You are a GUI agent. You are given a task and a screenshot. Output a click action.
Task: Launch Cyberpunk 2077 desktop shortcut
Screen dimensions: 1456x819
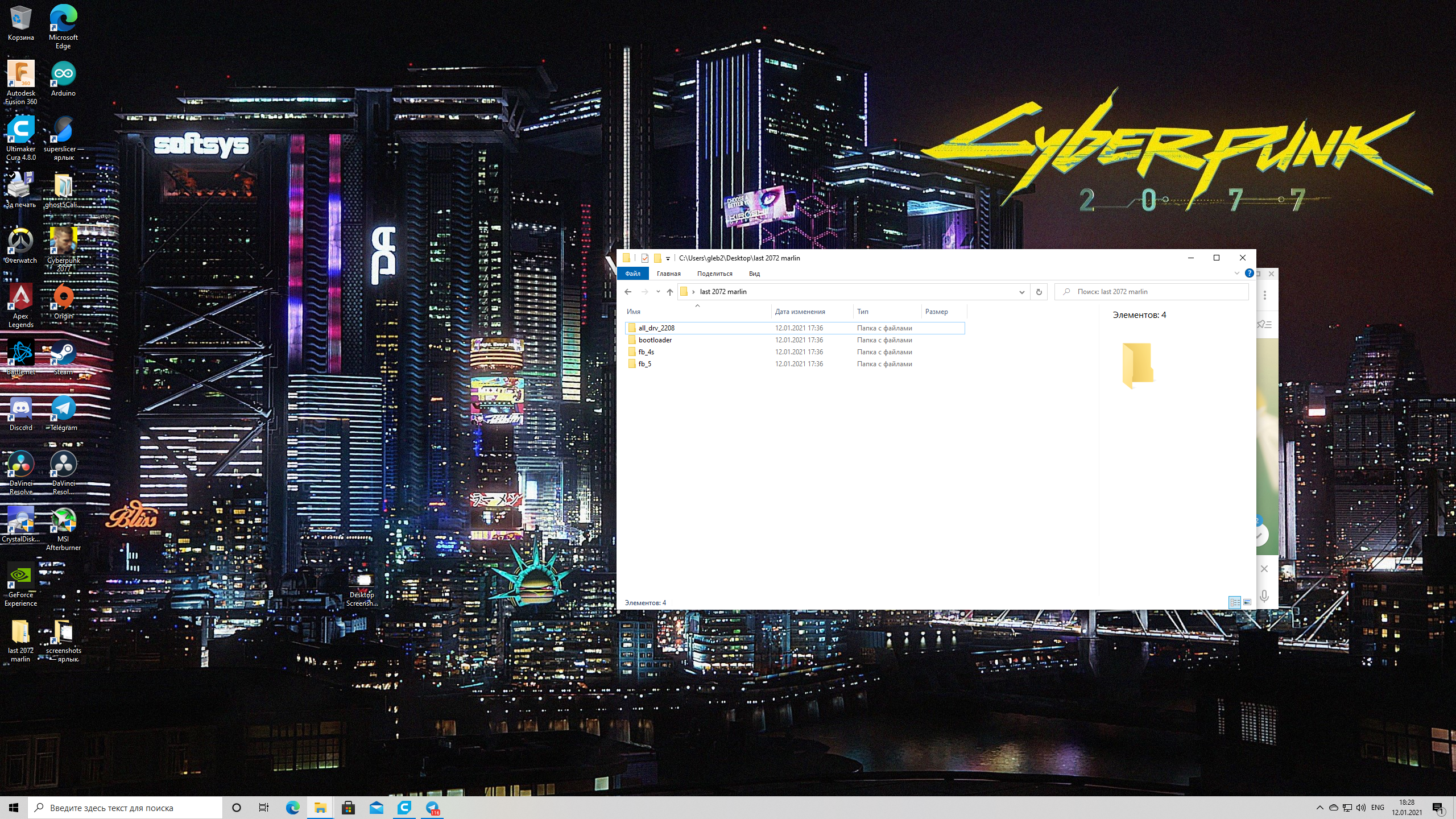[x=63, y=249]
